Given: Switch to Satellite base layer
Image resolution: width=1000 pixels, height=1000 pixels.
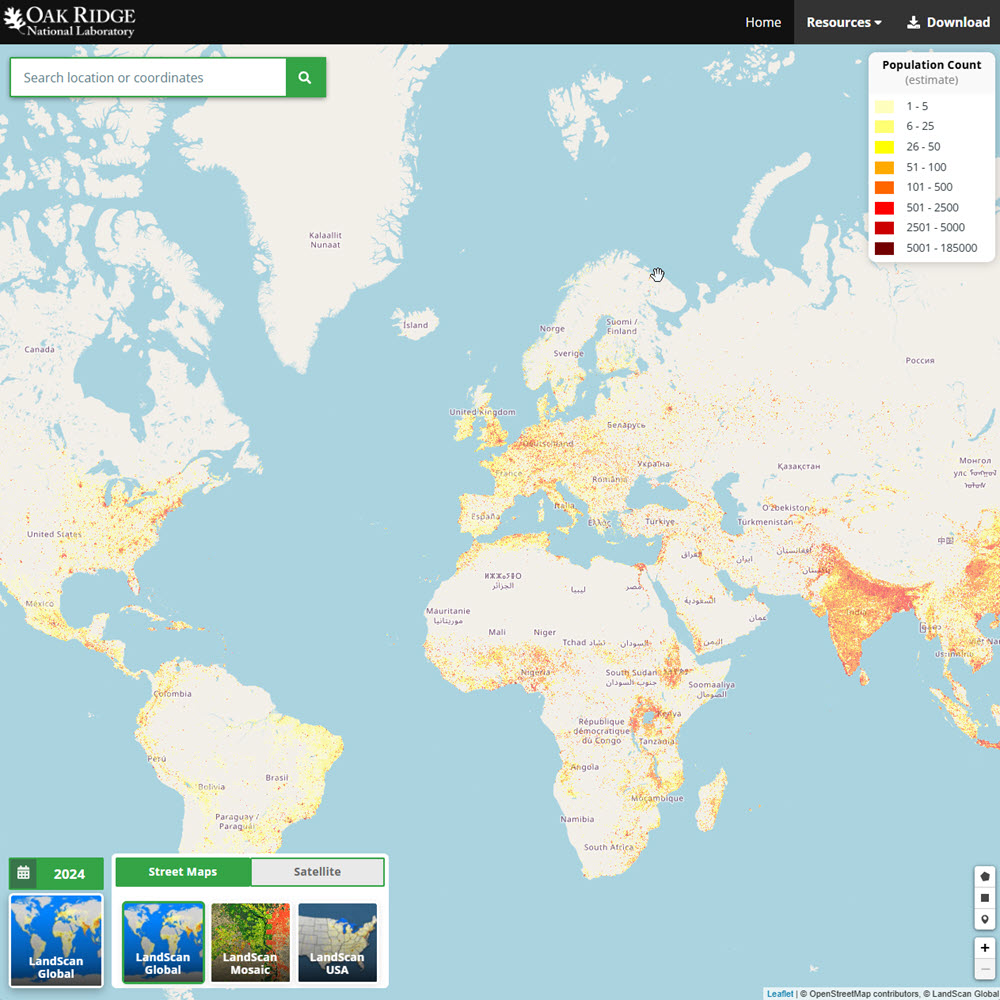Looking at the screenshot, I should [x=317, y=872].
